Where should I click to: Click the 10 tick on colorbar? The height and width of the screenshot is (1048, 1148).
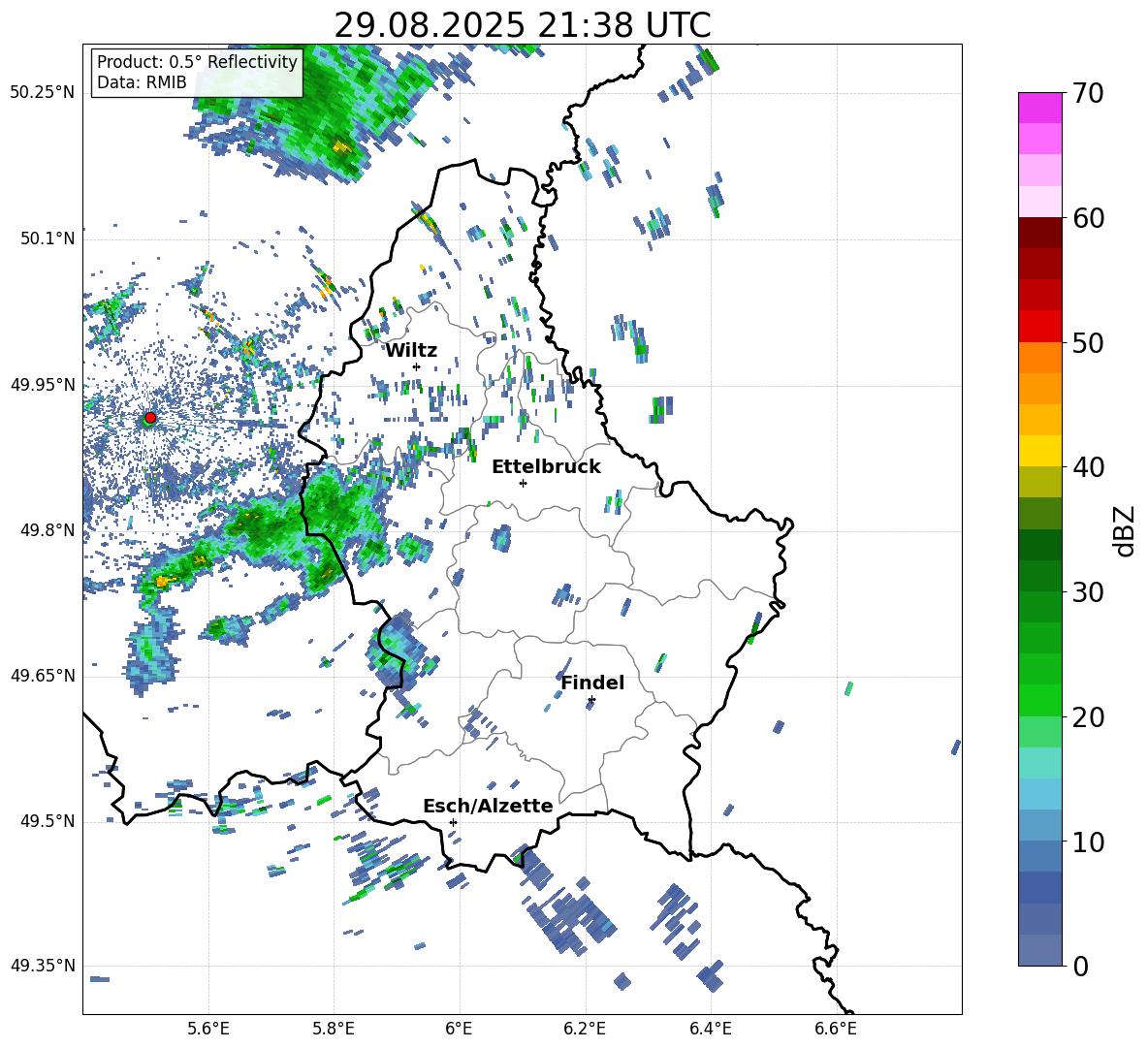pyautogui.click(x=1088, y=842)
